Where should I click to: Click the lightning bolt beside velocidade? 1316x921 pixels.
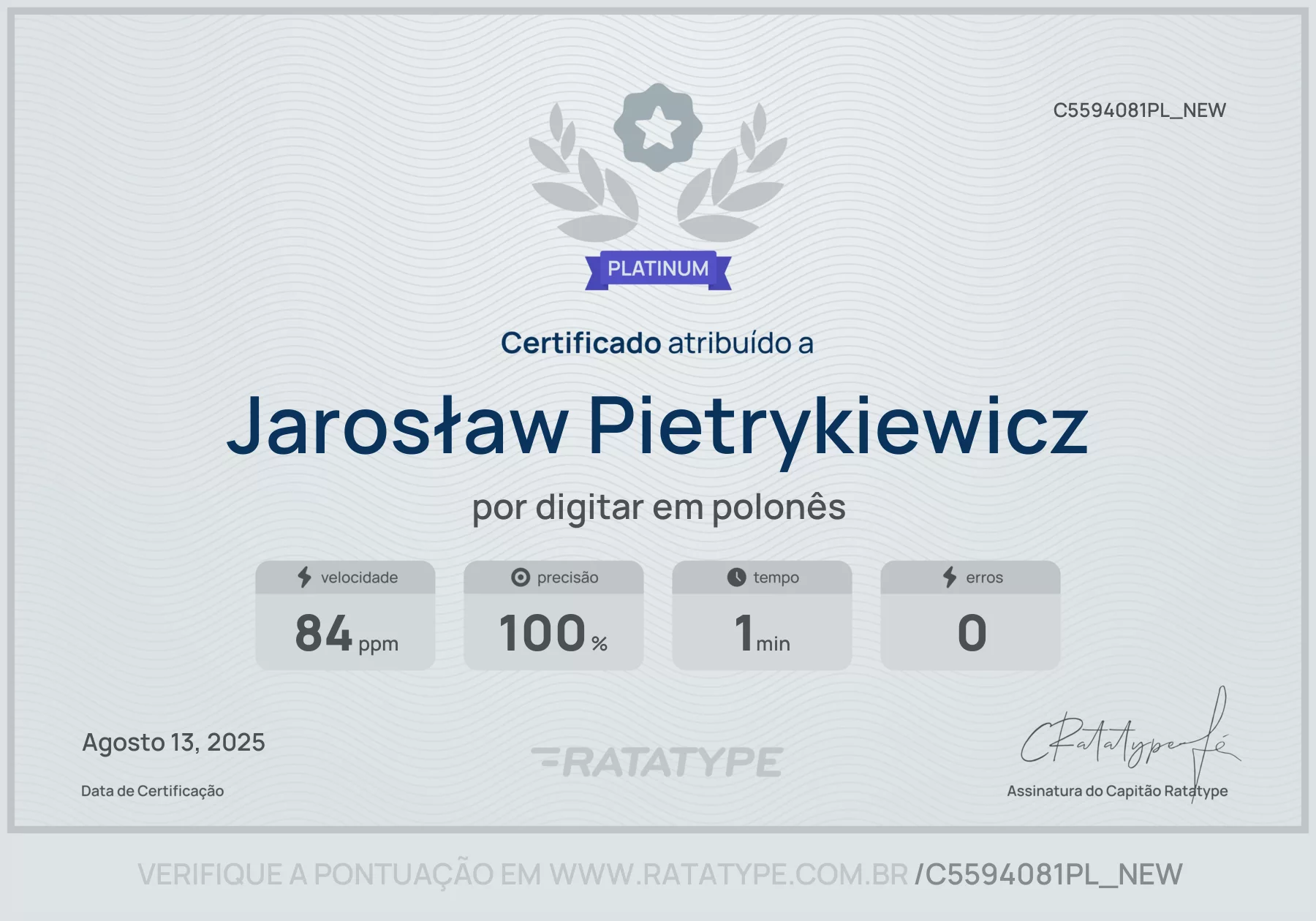[305, 577]
